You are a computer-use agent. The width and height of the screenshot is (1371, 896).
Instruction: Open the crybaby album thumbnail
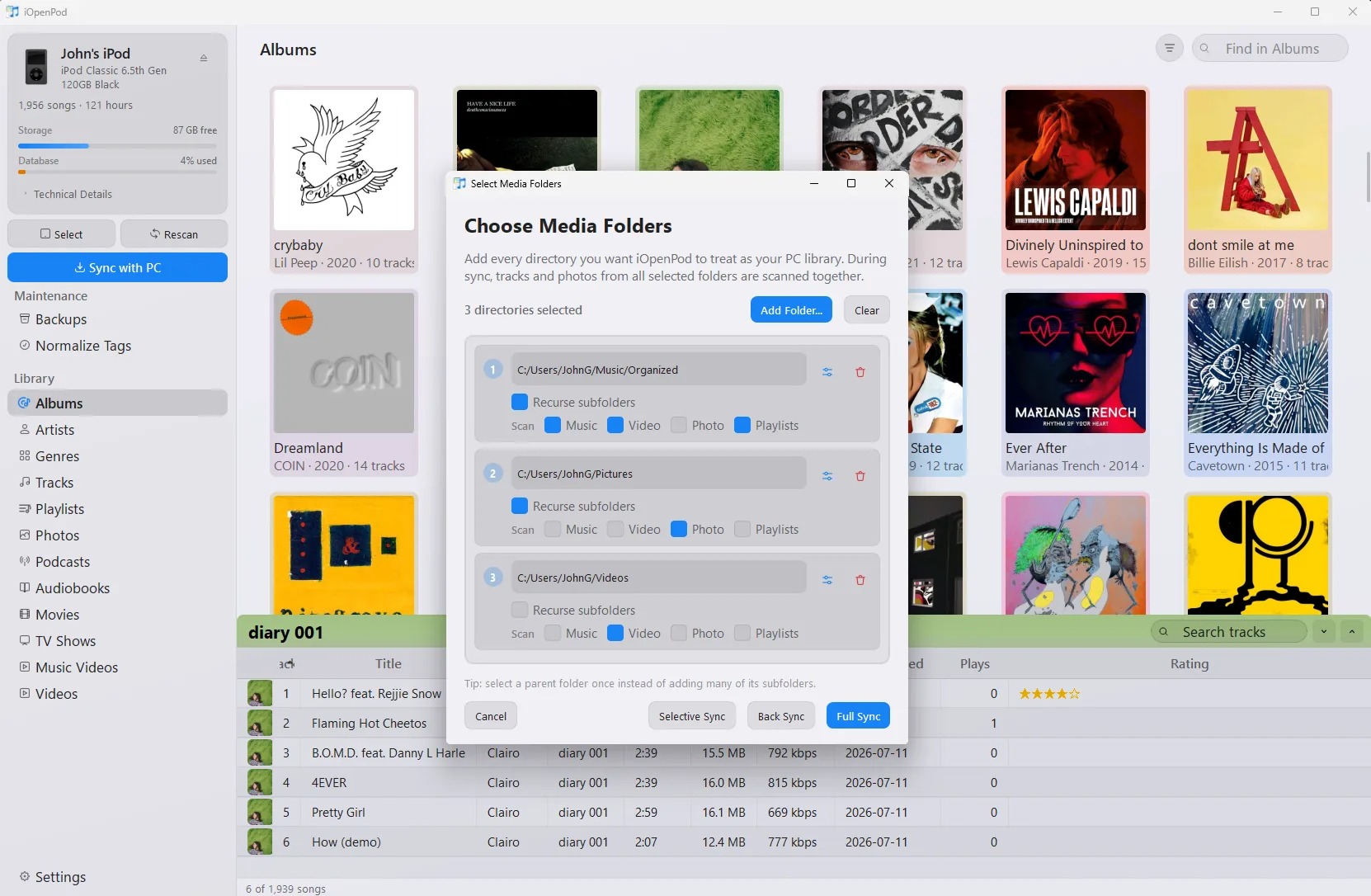344,160
